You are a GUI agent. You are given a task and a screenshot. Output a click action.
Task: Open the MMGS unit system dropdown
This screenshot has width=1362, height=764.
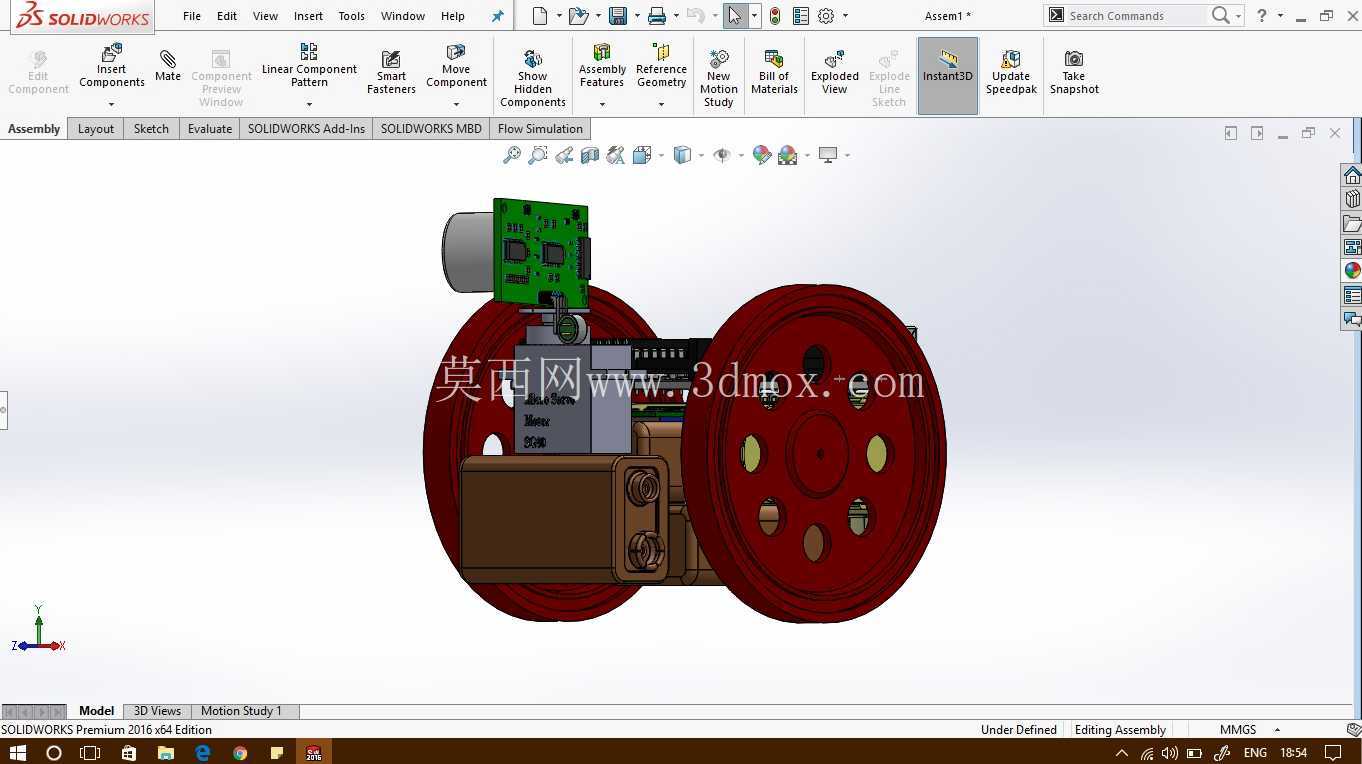click(x=1277, y=730)
